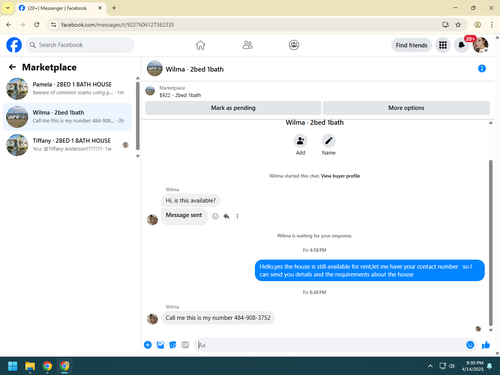Screen dimensions: 500x375
Task: Open the Groups icon in top navigation
Action: click(294, 45)
